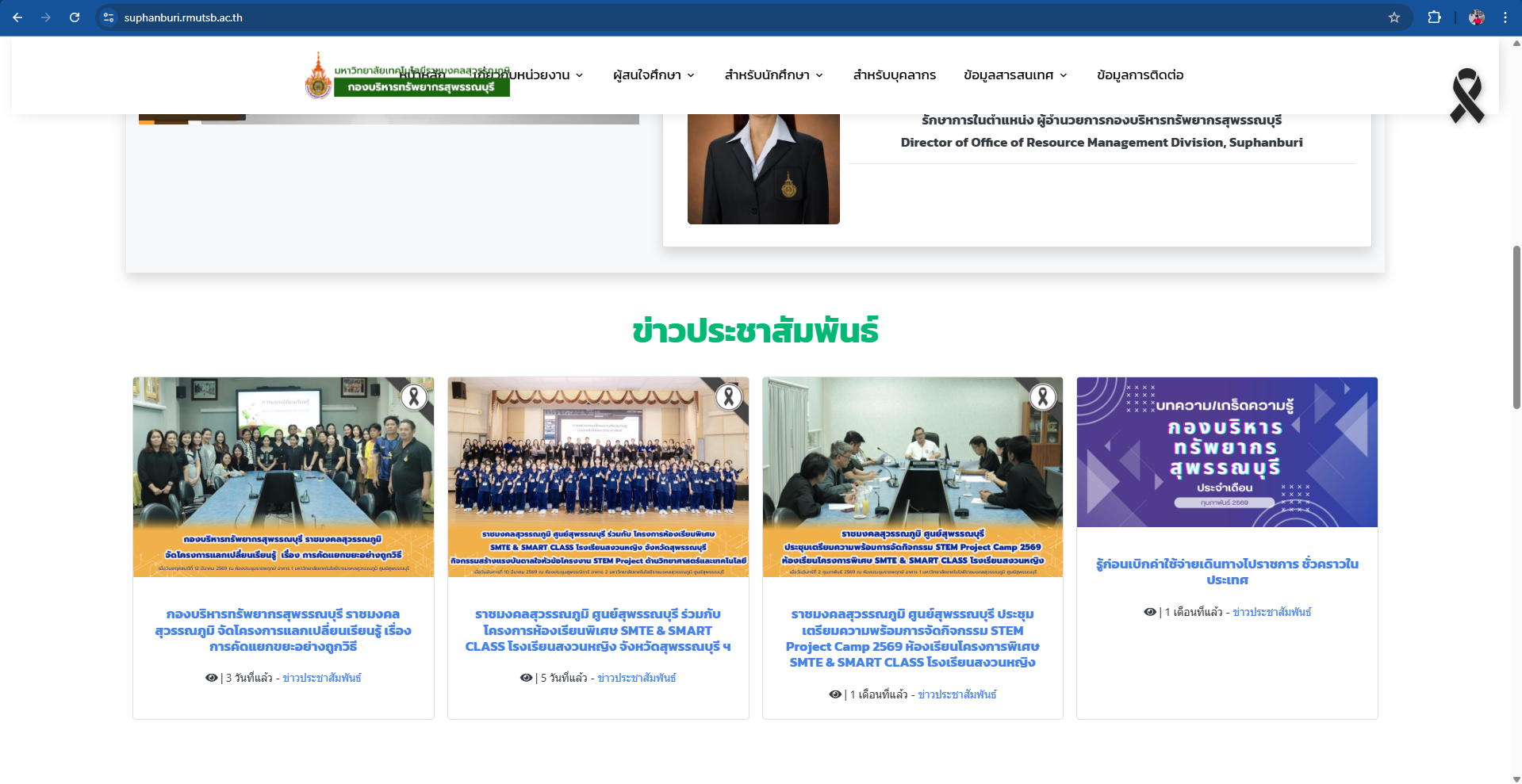Click the browser back arrow icon
This screenshot has width=1522, height=784.
[17, 17]
